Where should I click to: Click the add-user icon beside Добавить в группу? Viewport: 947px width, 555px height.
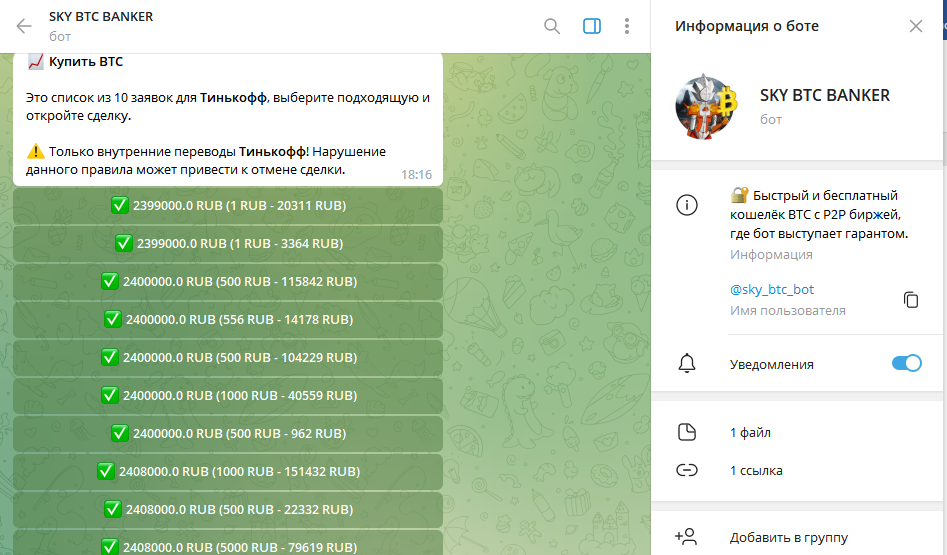[686, 536]
